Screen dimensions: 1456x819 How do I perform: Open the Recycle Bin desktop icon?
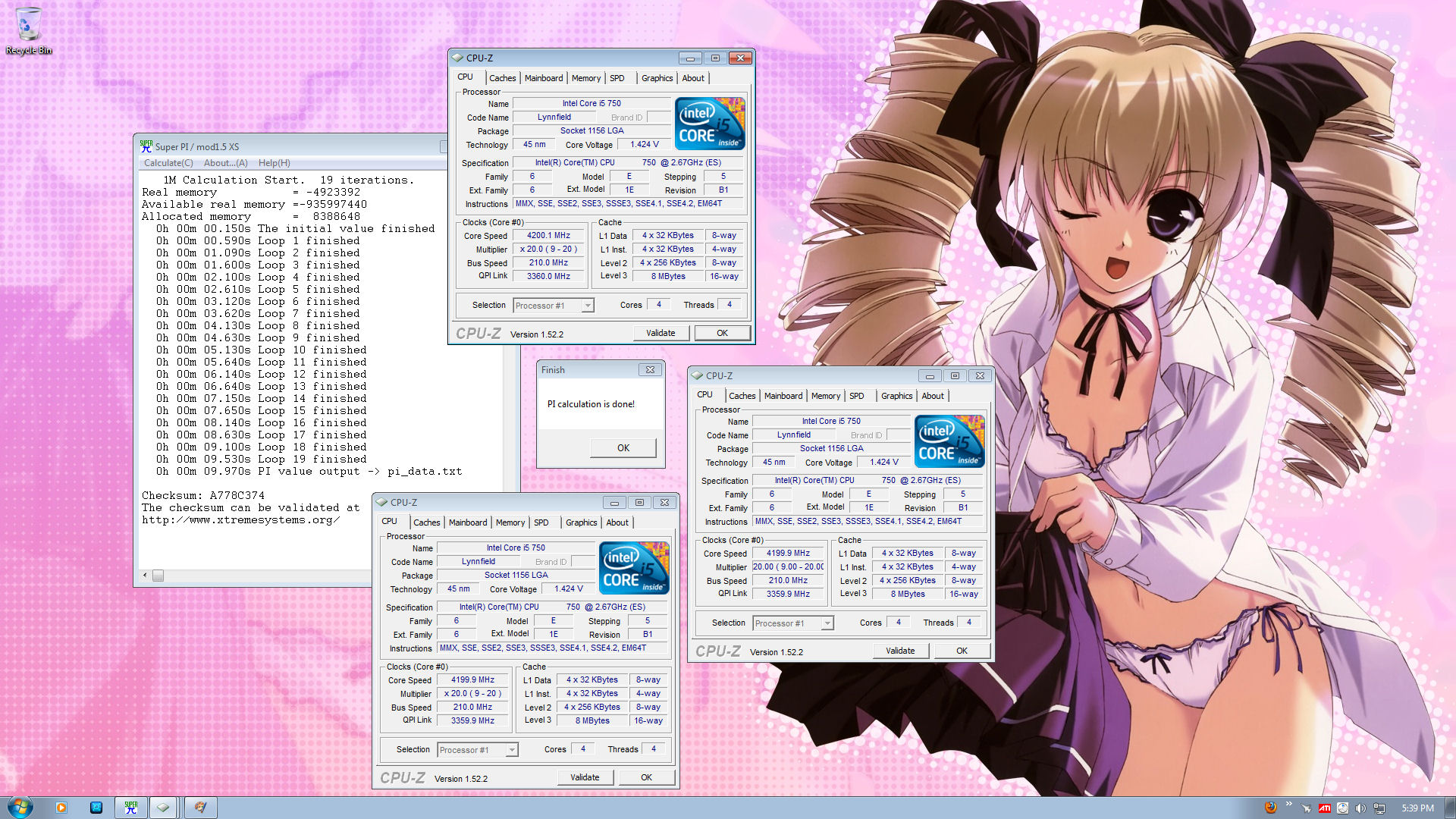pyautogui.click(x=28, y=30)
